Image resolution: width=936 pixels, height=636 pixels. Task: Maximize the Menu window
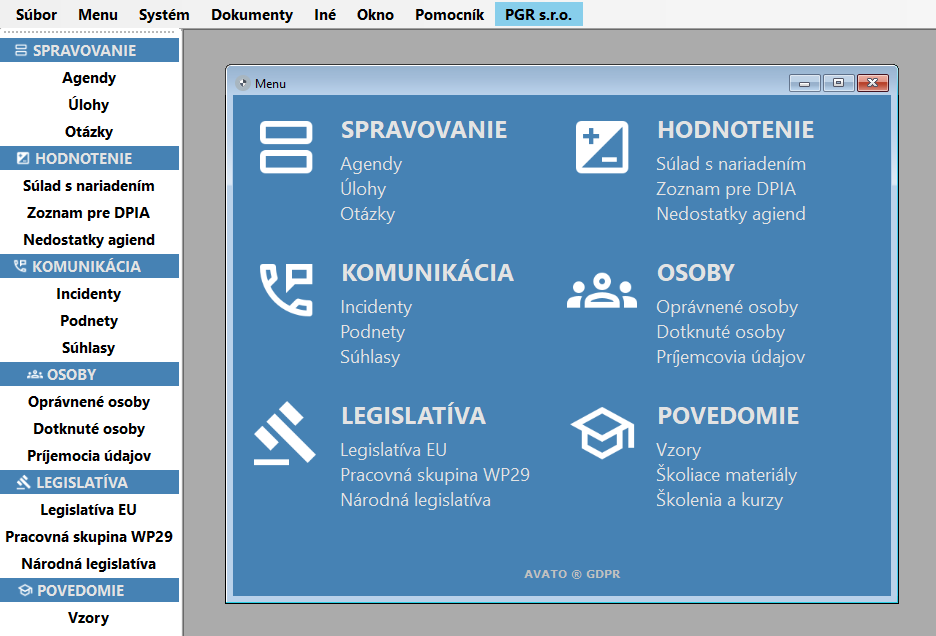coord(839,83)
